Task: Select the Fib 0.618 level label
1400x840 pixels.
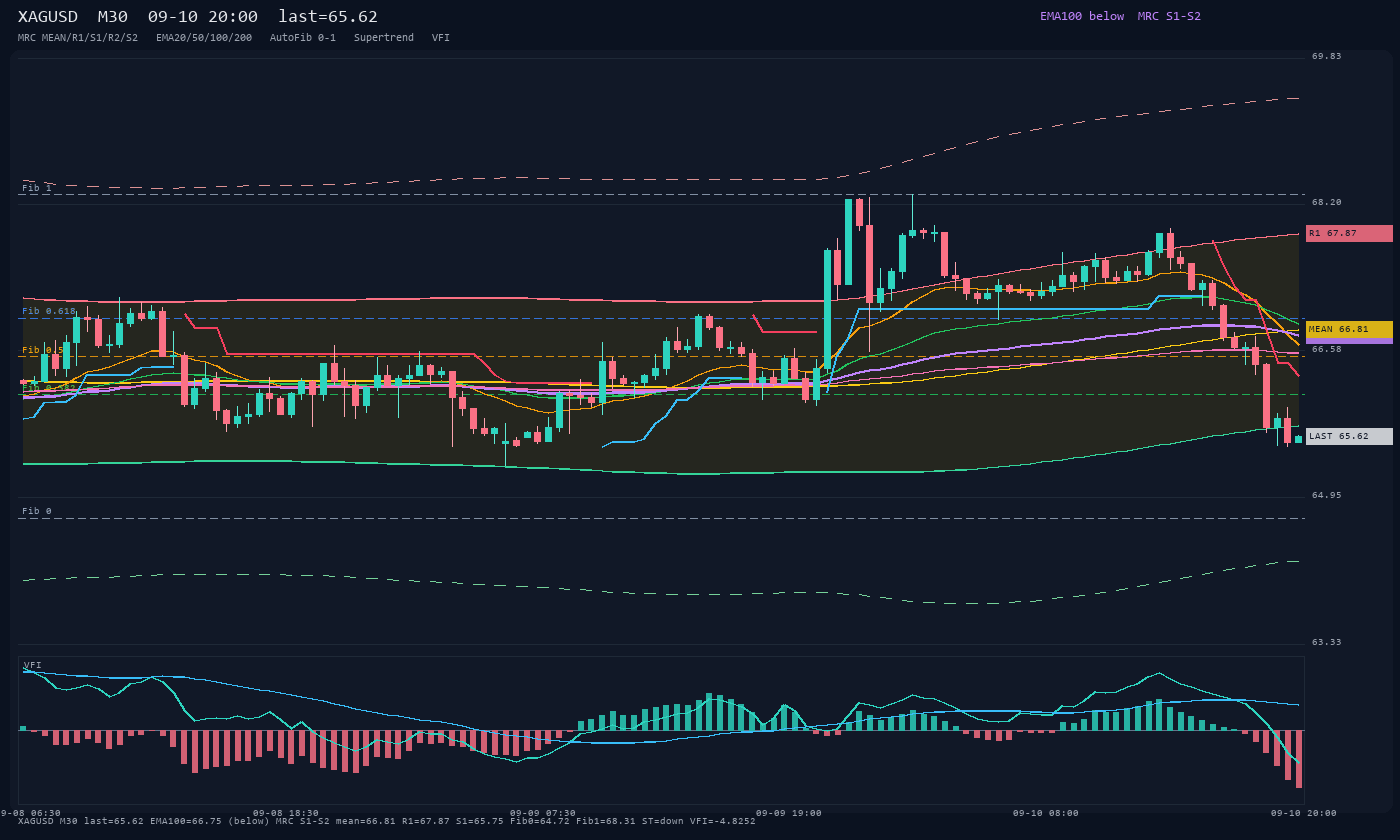Action: point(49,311)
